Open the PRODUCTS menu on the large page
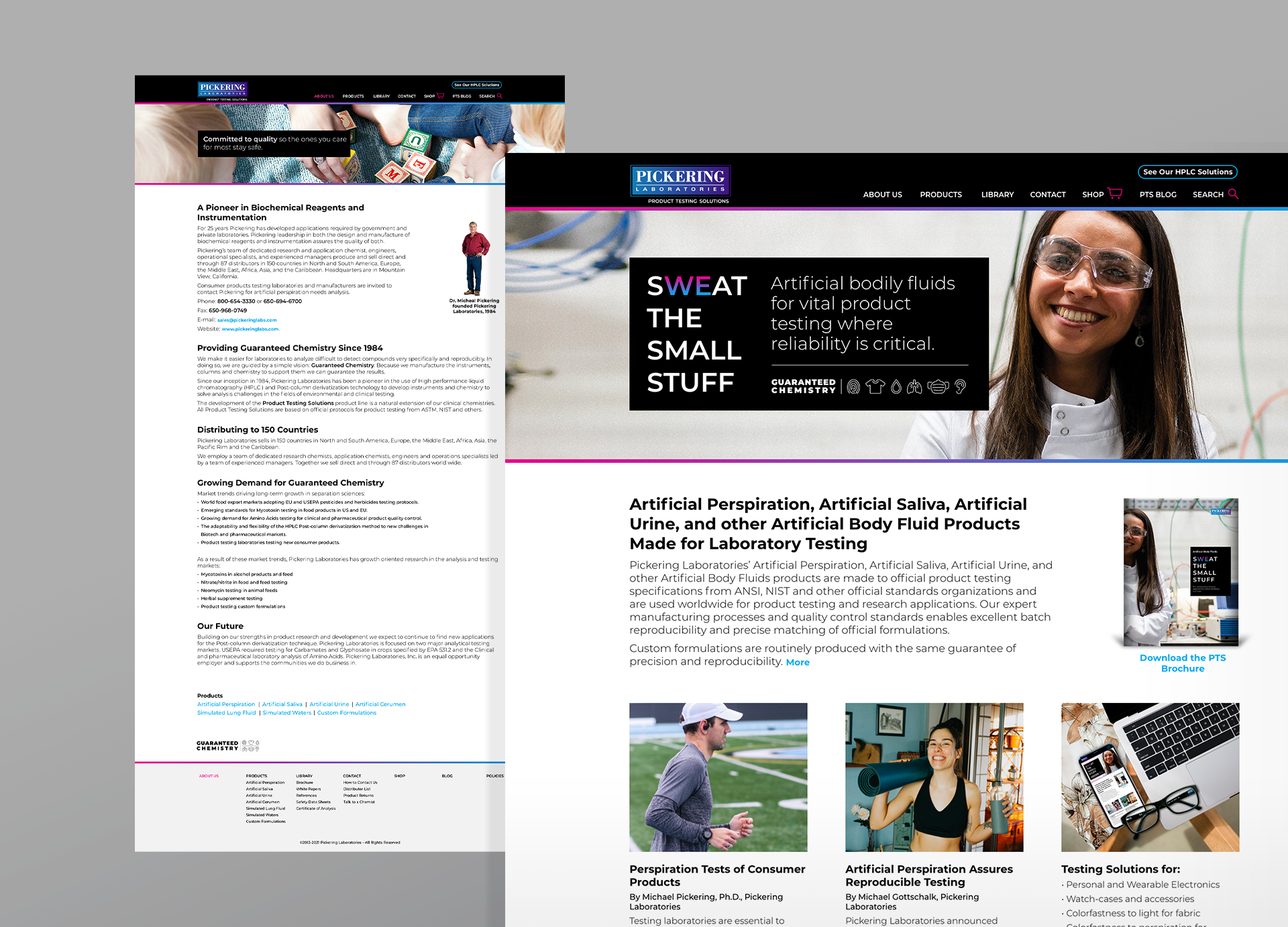 click(941, 195)
